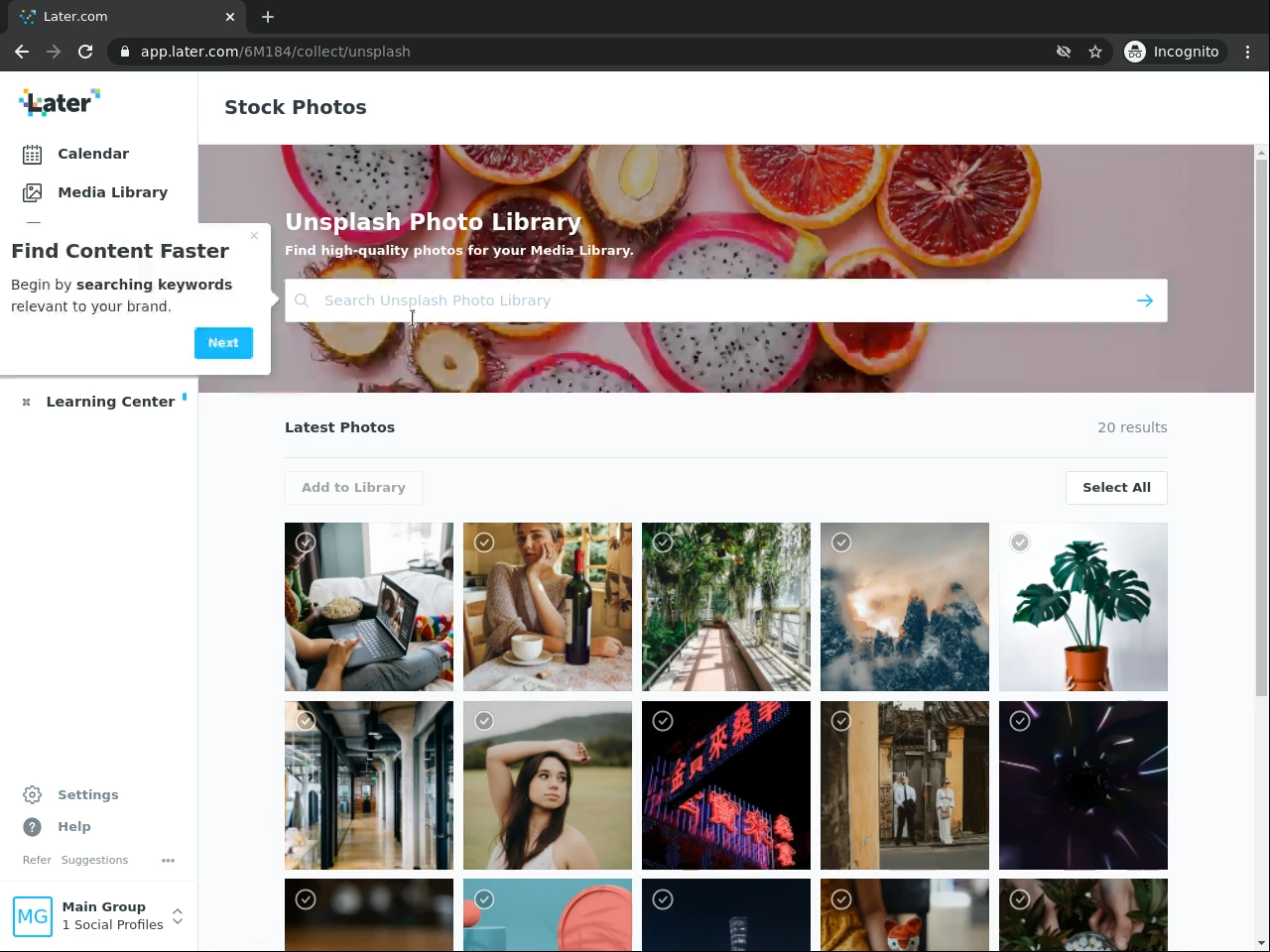Viewport: 1270px width, 952px height.
Task: Go back to the previous page
Action: point(22,52)
